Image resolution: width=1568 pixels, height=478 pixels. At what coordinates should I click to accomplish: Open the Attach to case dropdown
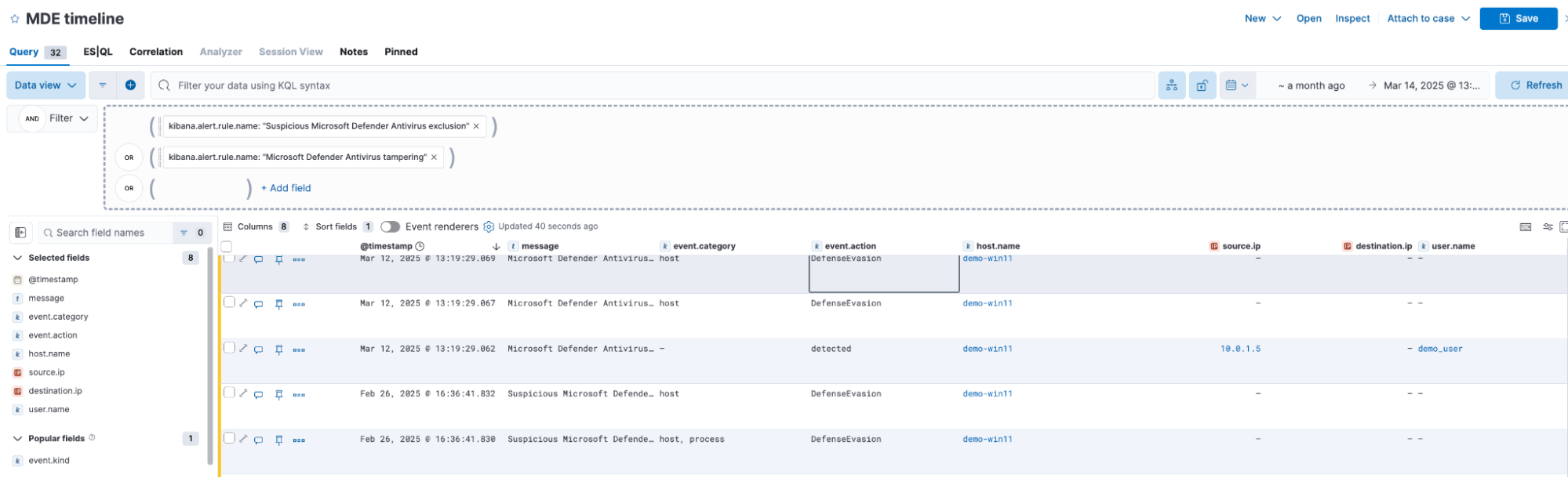pyautogui.click(x=1428, y=19)
